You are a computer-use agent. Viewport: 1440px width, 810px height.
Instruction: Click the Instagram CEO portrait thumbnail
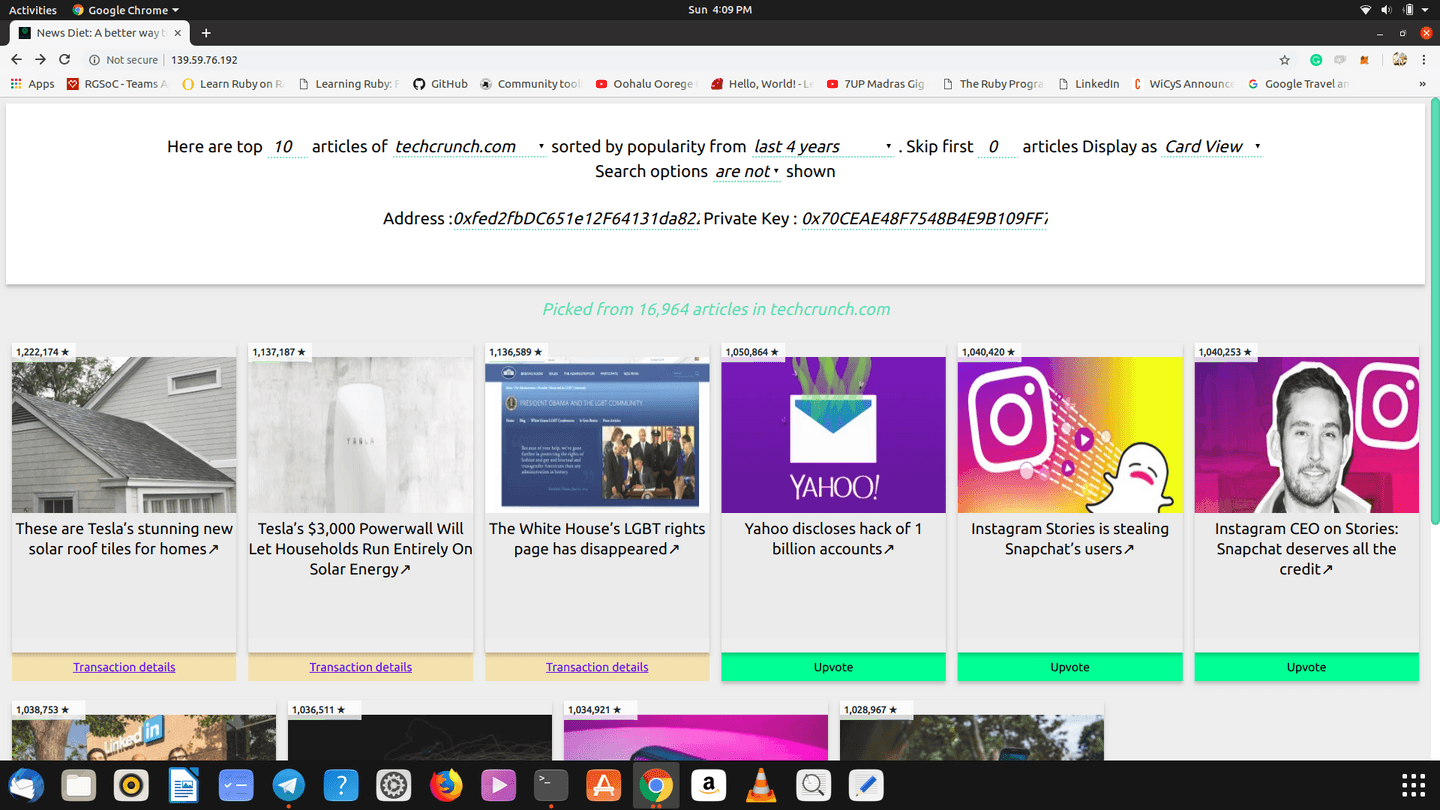(1306, 435)
